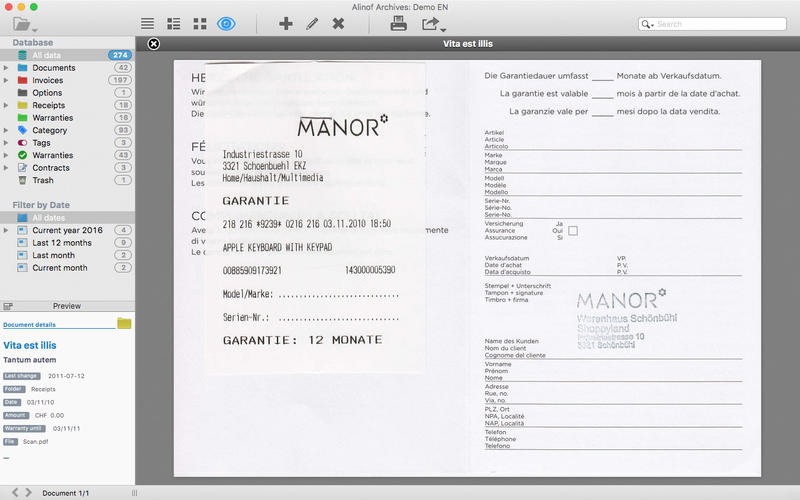
Task: Filter by Last month
Action: point(54,255)
